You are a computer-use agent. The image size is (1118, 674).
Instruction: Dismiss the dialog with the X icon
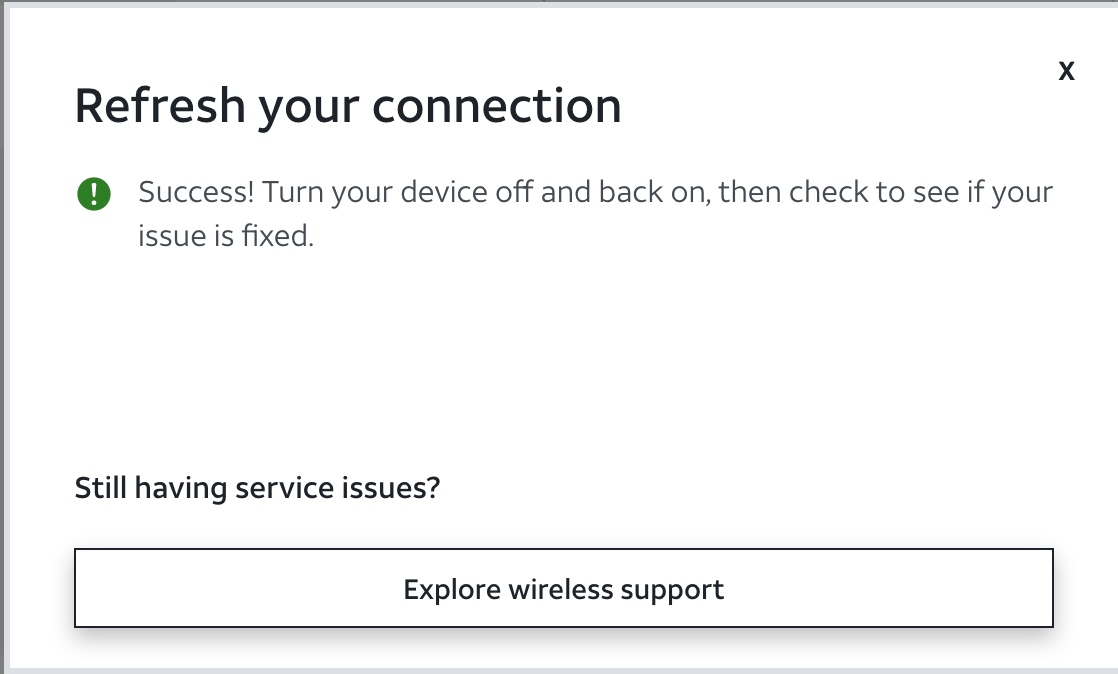pos(1066,71)
